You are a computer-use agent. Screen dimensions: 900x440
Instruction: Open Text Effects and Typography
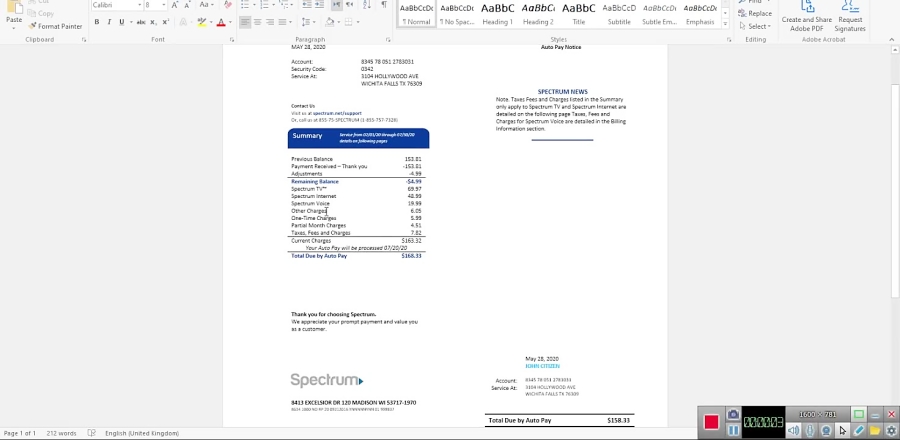183,22
